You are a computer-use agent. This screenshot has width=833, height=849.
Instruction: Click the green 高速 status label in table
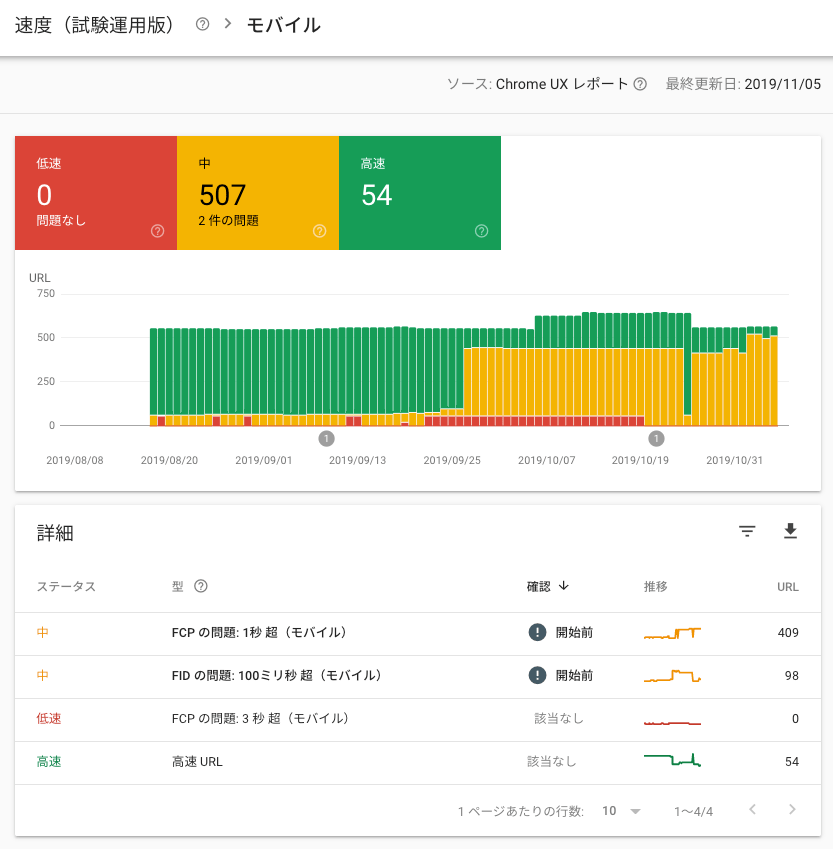pos(49,761)
